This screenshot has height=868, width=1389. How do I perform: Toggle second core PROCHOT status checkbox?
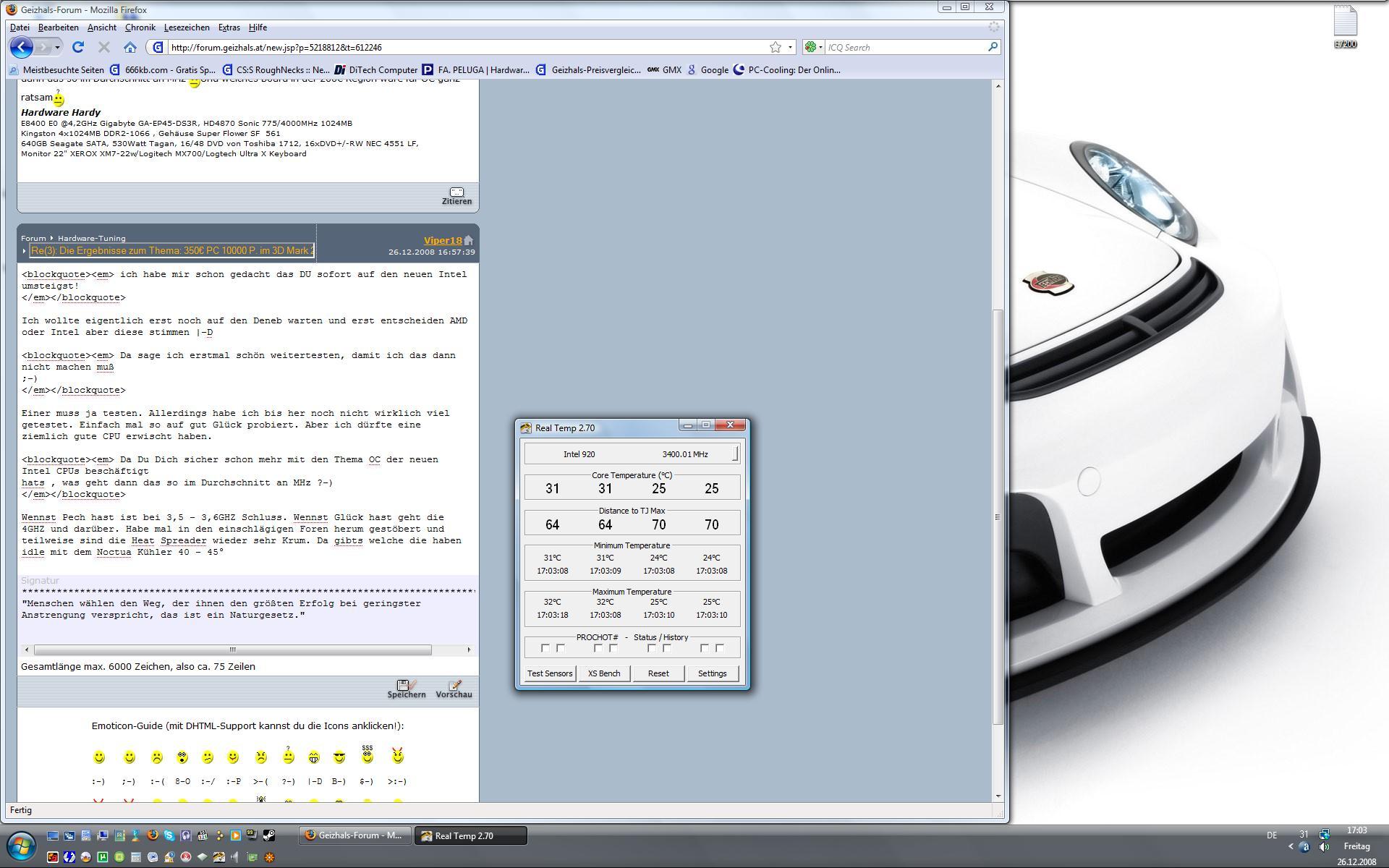[x=598, y=648]
